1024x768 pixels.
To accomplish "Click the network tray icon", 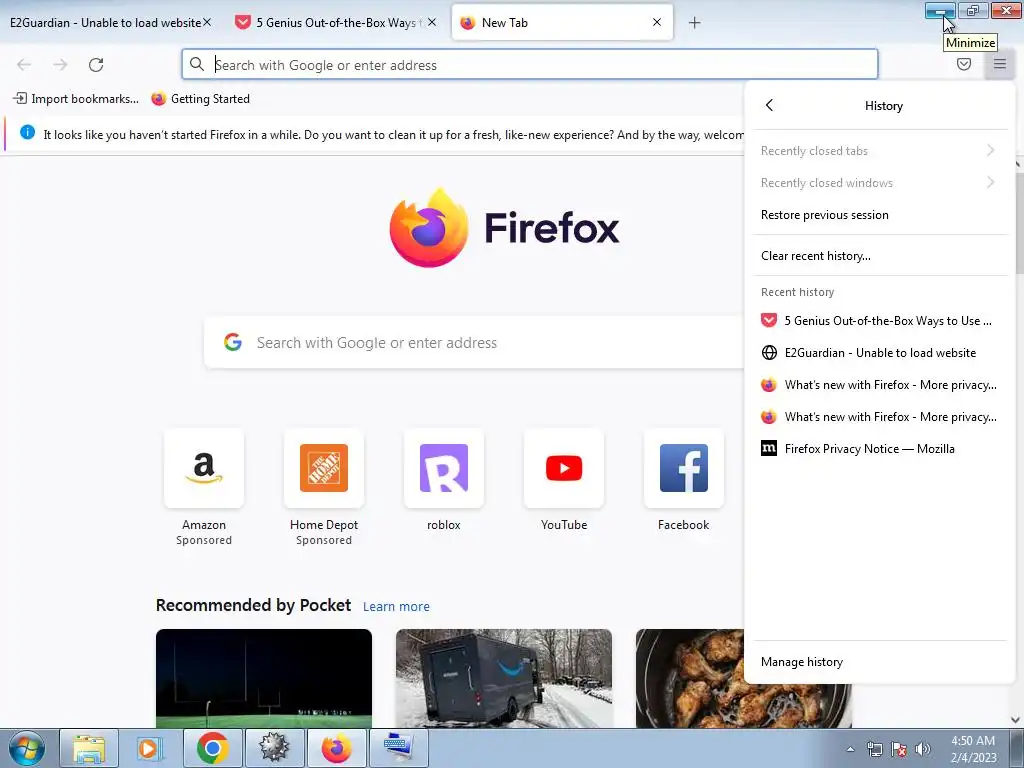I will (874, 749).
